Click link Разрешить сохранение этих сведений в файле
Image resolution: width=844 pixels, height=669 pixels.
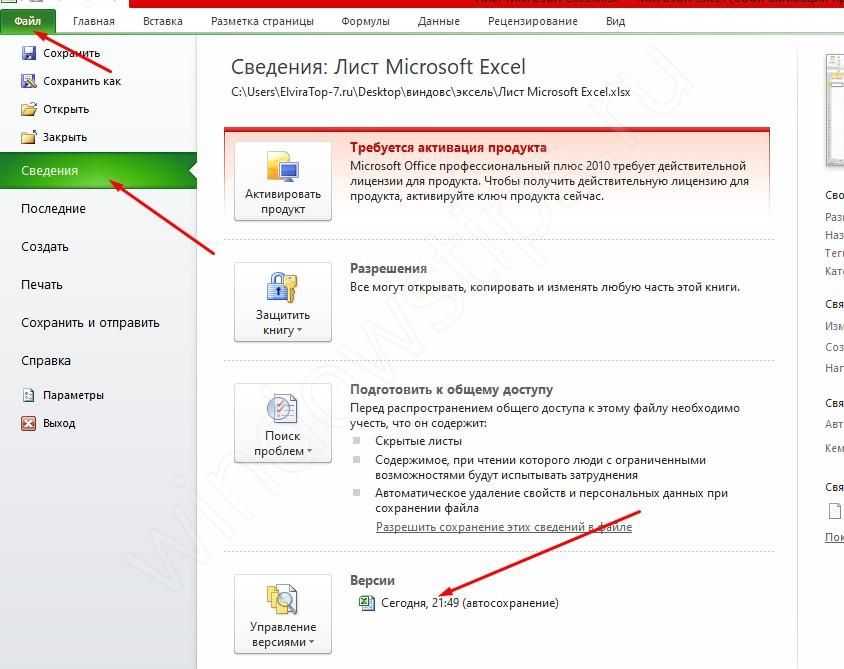tap(503, 527)
